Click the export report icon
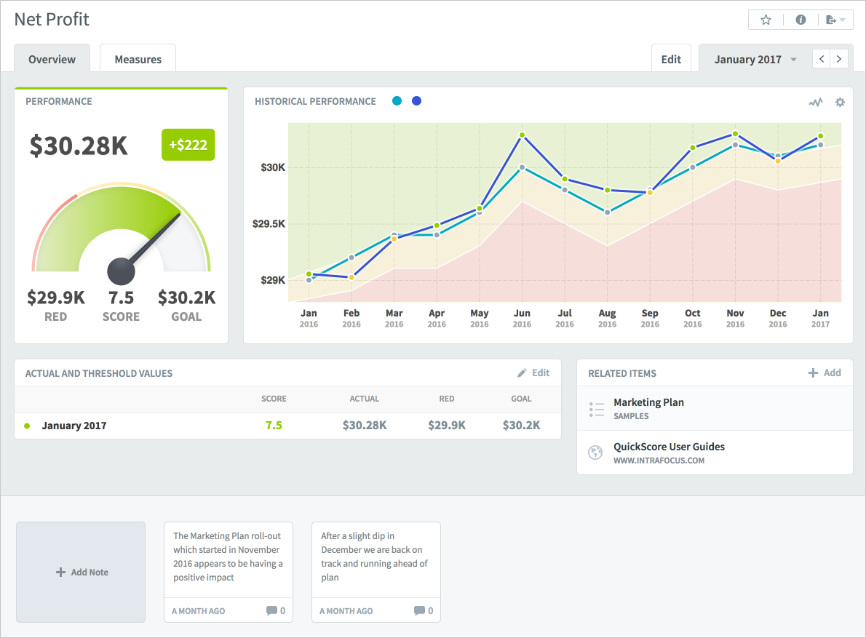Screen dimensions: 866x638 (x=831, y=19)
